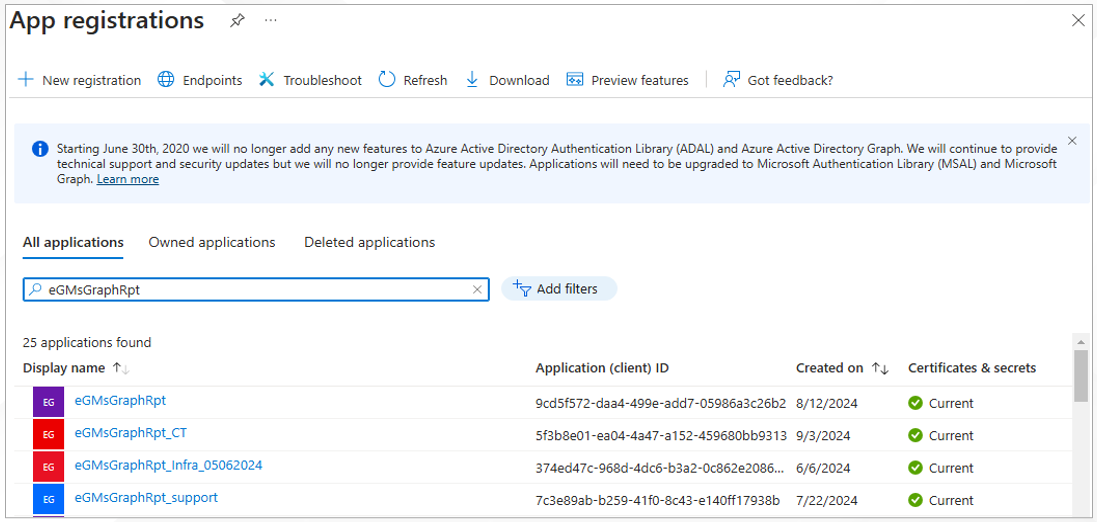Select client ID 9cd5f572-daa4-499e-add7-05986a3c26b2
1097x522 pixels.
[x=661, y=404]
